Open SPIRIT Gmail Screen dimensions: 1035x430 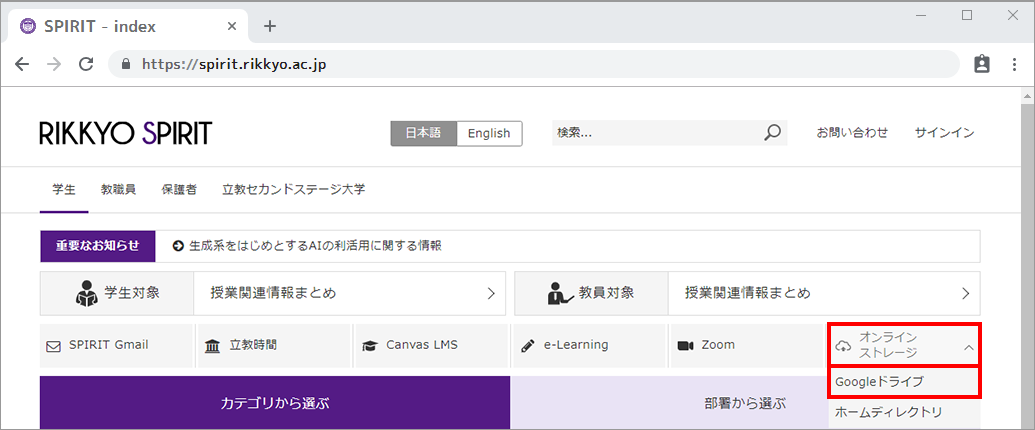[116, 346]
